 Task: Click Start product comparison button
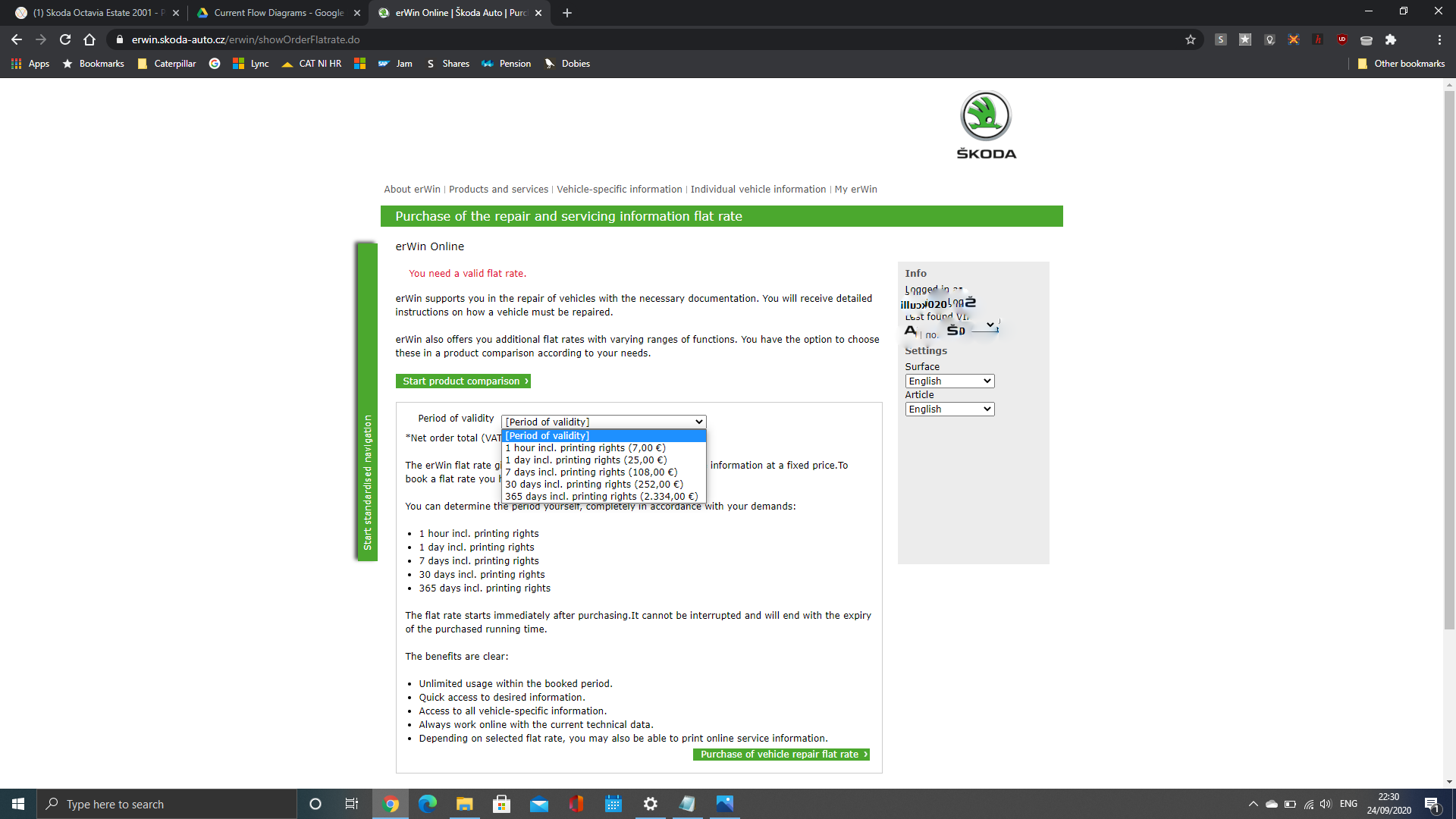point(463,381)
